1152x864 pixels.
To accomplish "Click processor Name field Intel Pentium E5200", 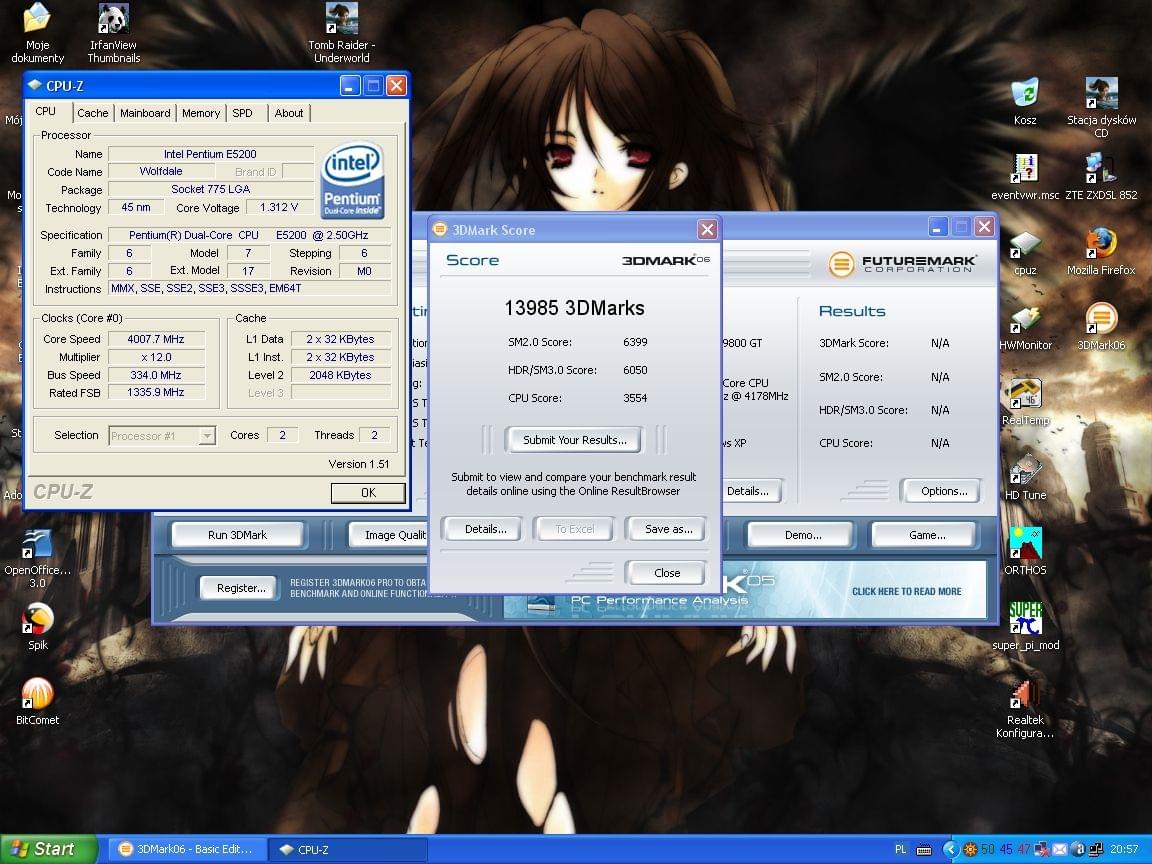I will [x=210, y=154].
